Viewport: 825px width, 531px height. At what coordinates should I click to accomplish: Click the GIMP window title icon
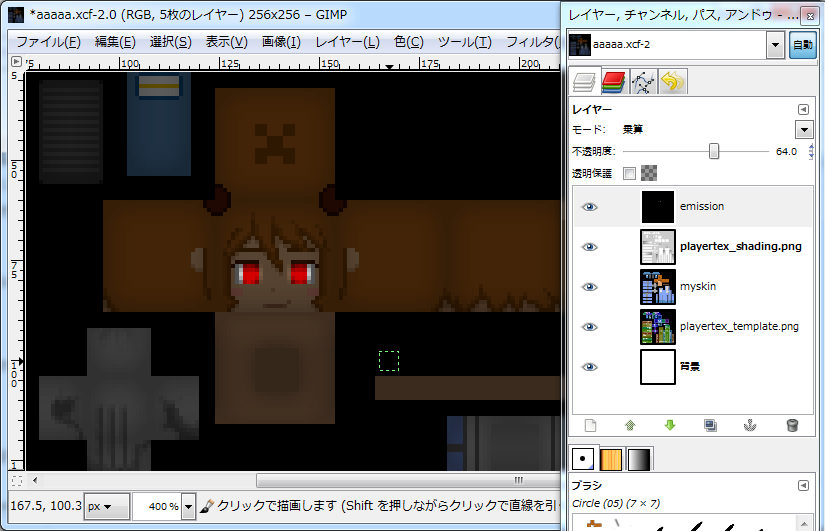(x=16, y=15)
